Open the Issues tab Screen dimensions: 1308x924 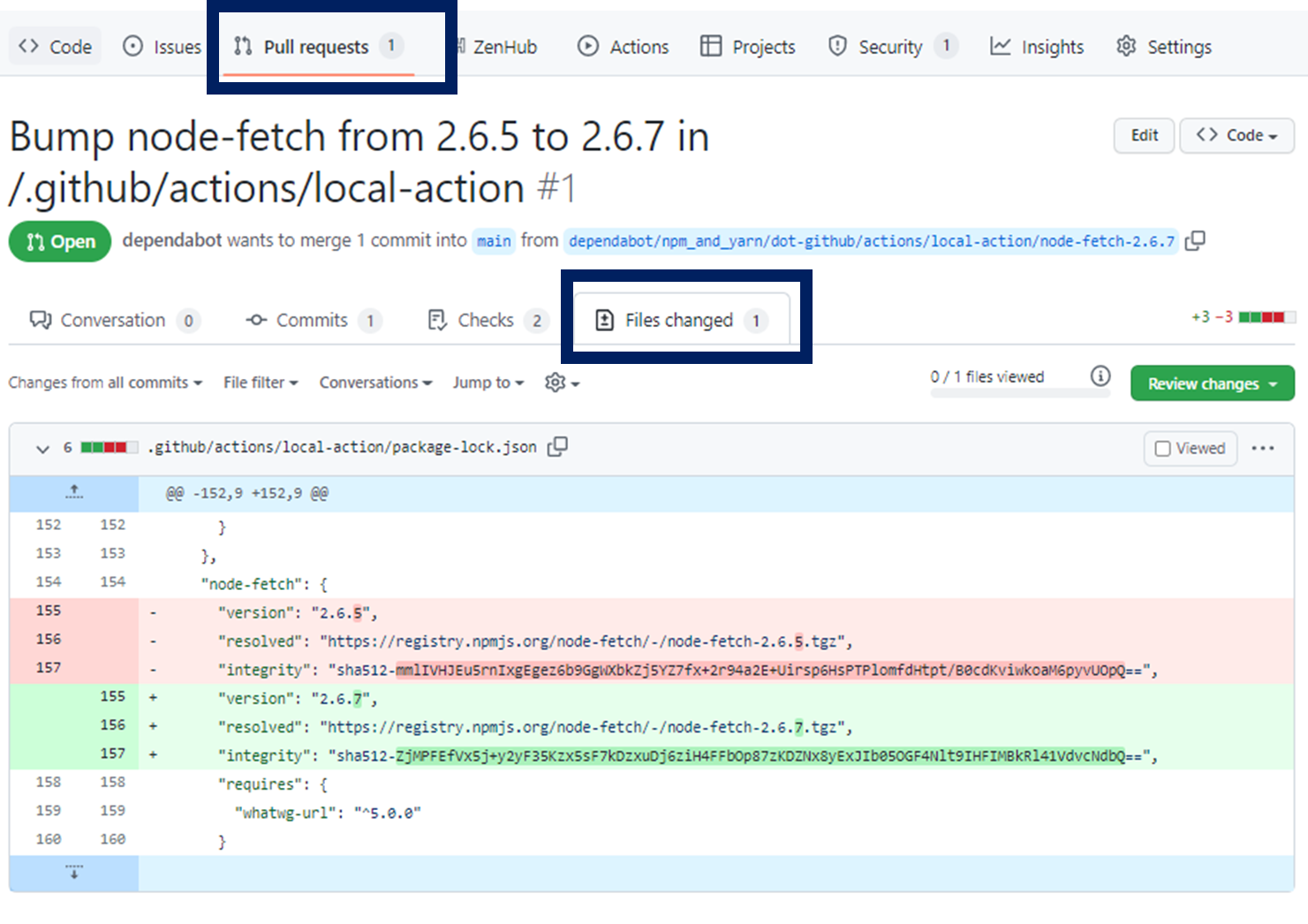pyautogui.click(x=162, y=47)
